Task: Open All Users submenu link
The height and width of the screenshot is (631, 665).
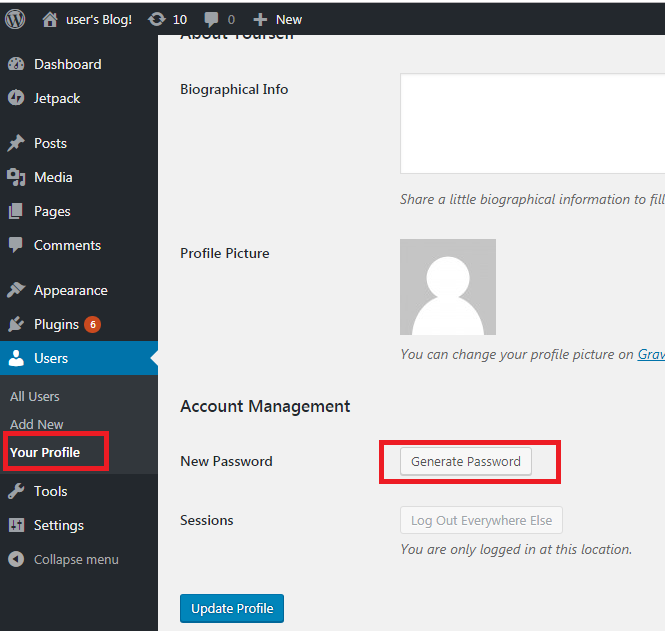Action: tap(35, 396)
